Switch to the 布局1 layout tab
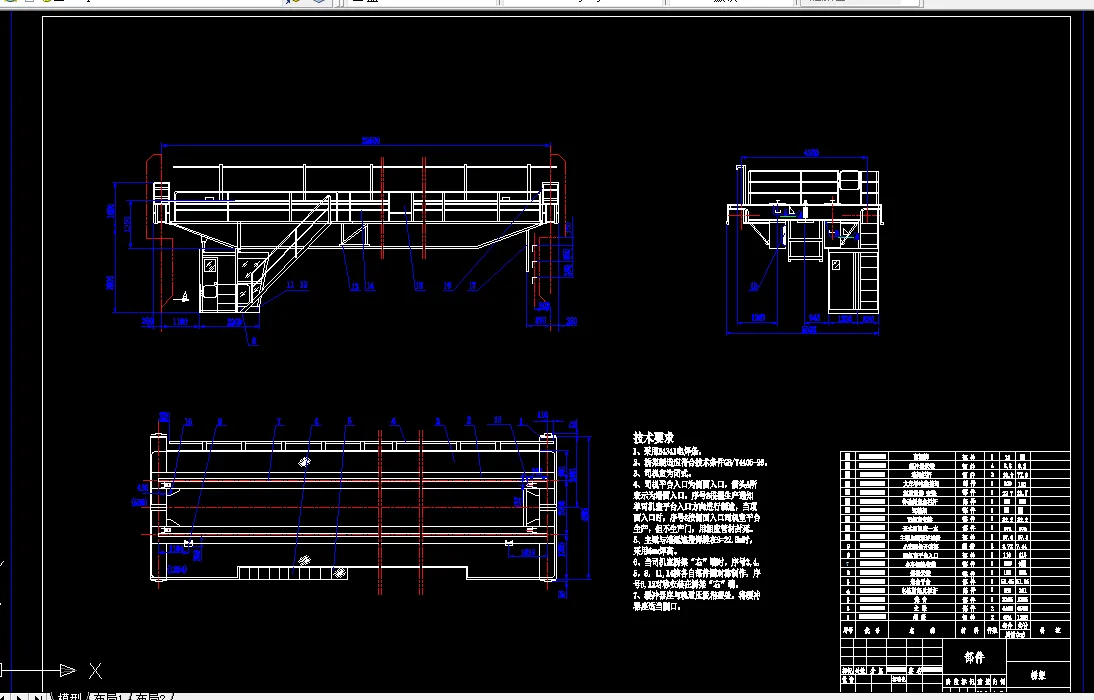This screenshot has height=700, width=1094. click(107, 696)
